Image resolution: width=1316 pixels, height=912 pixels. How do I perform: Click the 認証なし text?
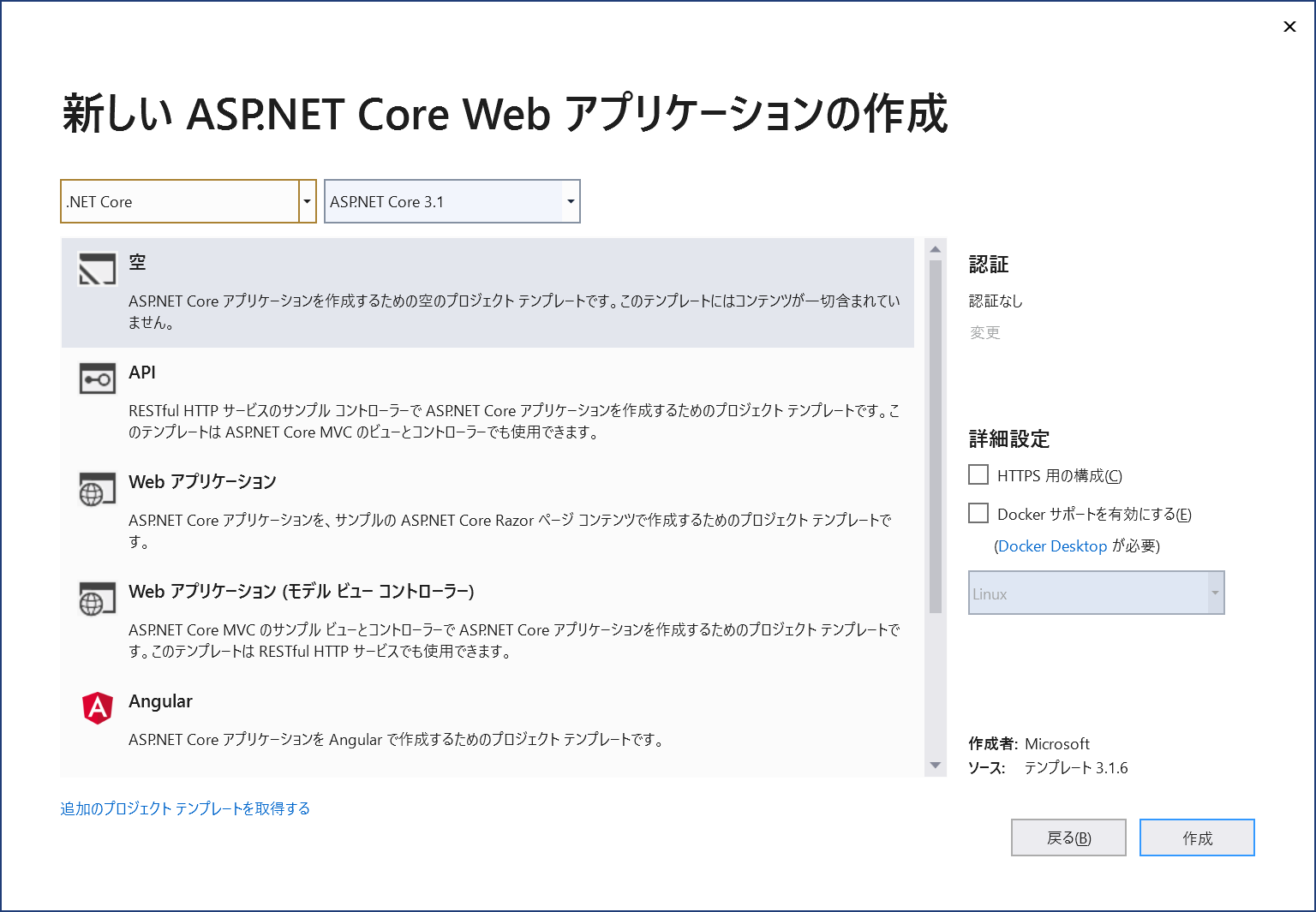(x=996, y=301)
